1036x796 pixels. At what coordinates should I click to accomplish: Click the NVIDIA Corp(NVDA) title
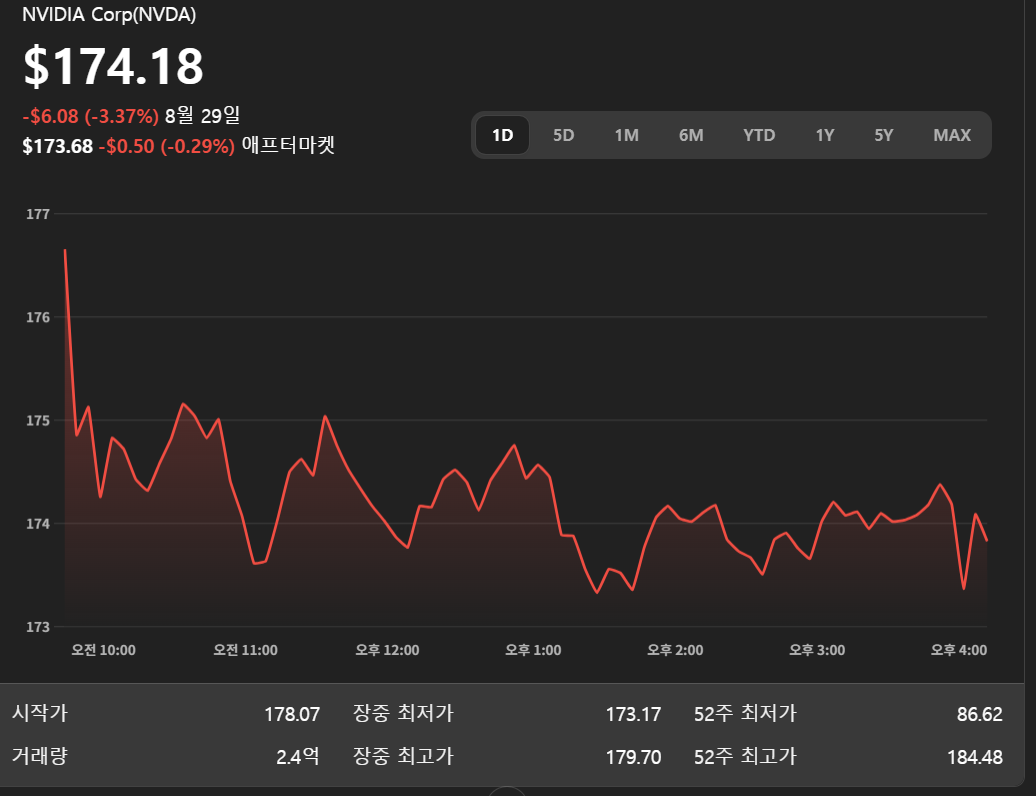coord(109,15)
